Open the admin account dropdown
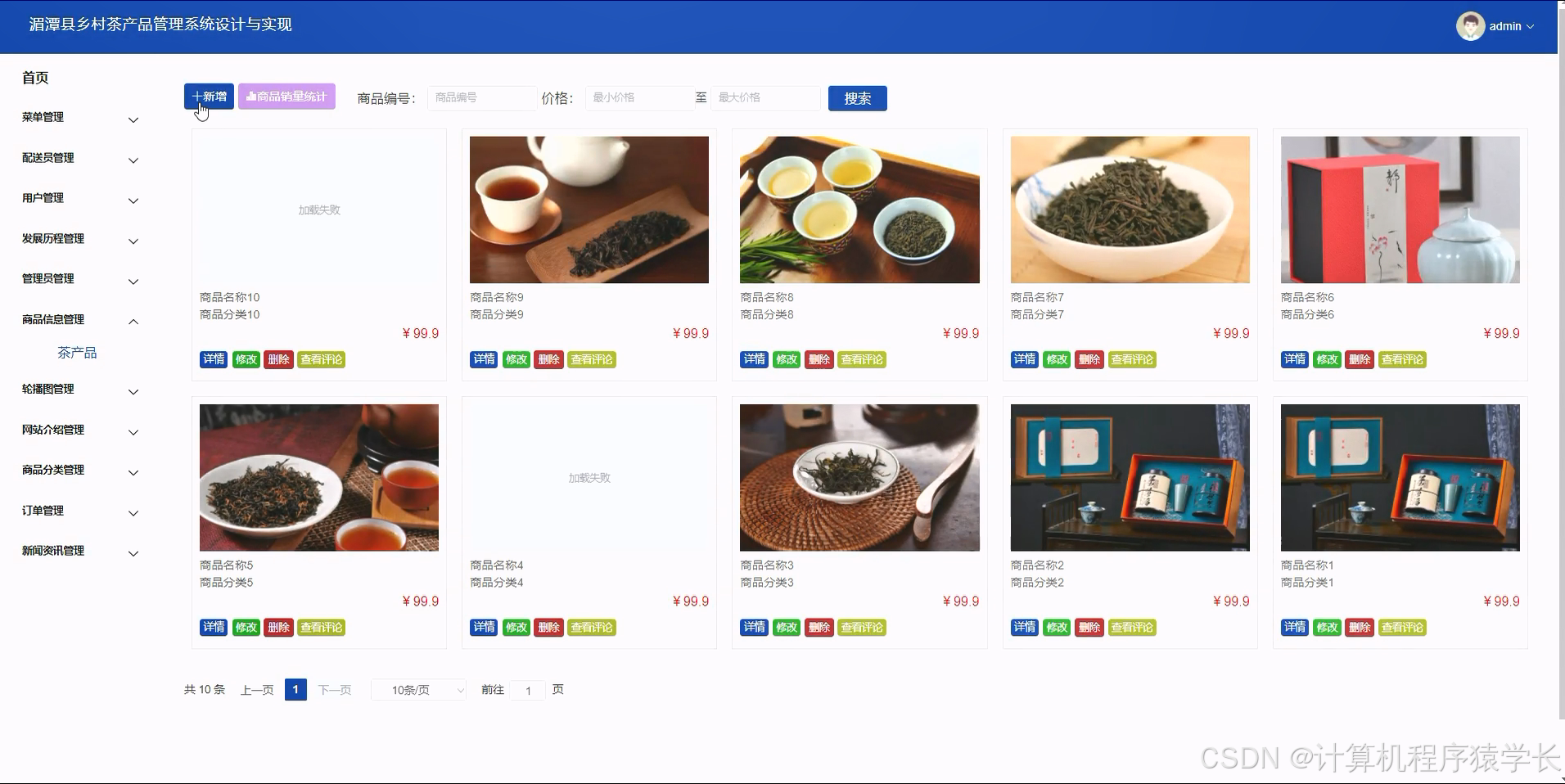Viewport: 1565px width, 784px height. tap(1504, 25)
